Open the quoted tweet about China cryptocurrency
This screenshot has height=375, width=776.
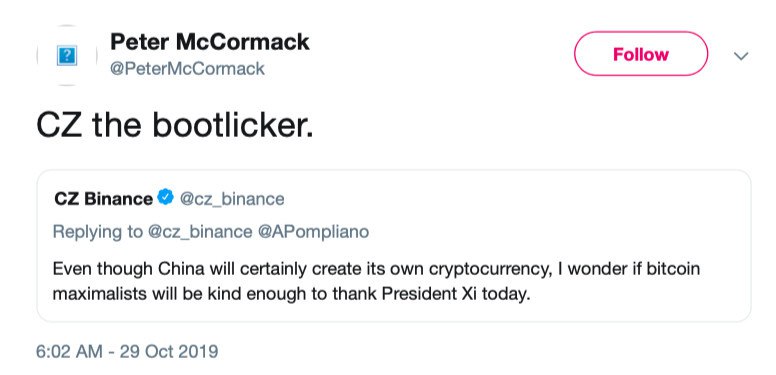(394, 246)
